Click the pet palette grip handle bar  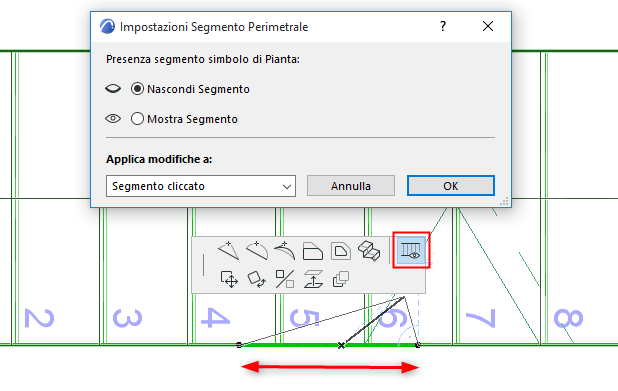tap(203, 265)
